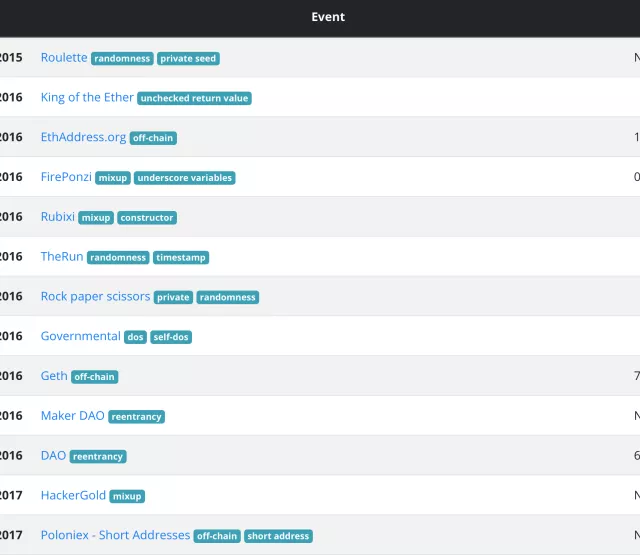Click the constructor tag on Rubixi
Image resolution: width=640 pixels, height=555 pixels.
(x=147, y=218)
